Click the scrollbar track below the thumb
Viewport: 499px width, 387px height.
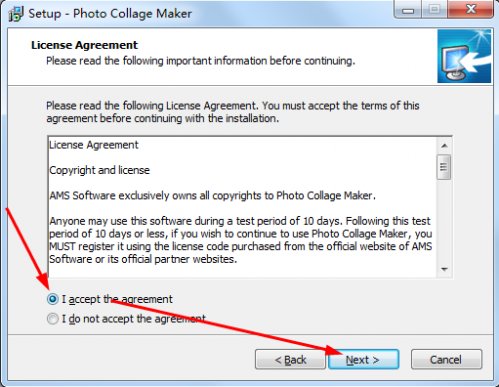click(444, 221)
